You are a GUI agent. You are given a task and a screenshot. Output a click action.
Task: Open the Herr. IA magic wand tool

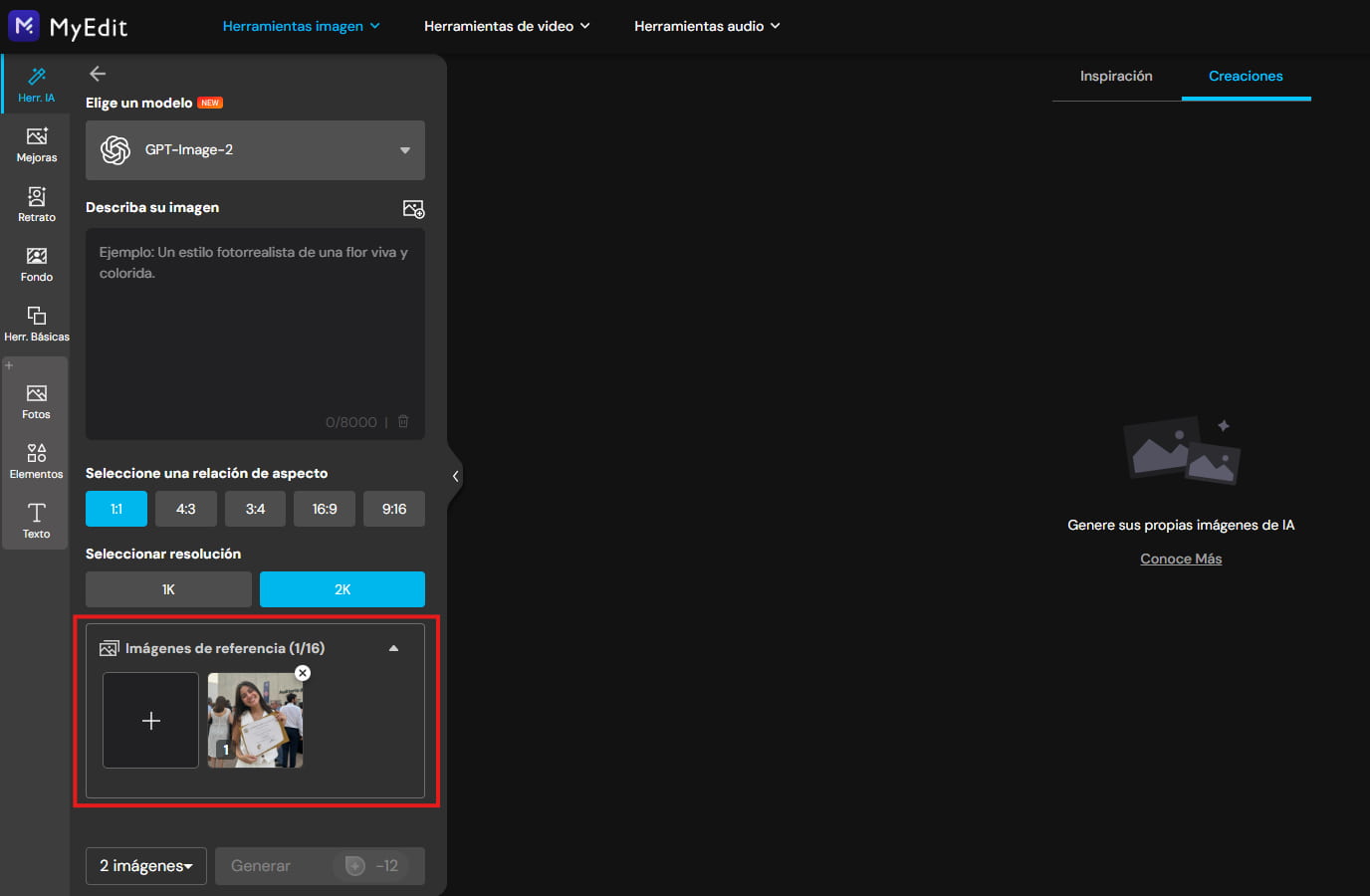click(x=37, y=84)
